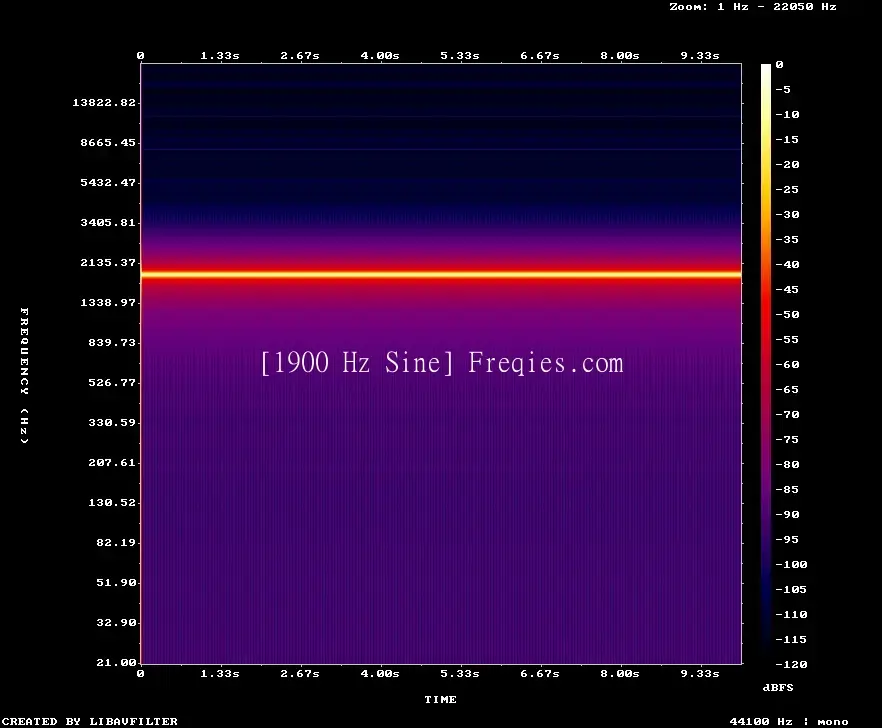Screen dimensions: 882x728
Task: Click the -10 value on the dBFS scale
Action: (787, 114)
